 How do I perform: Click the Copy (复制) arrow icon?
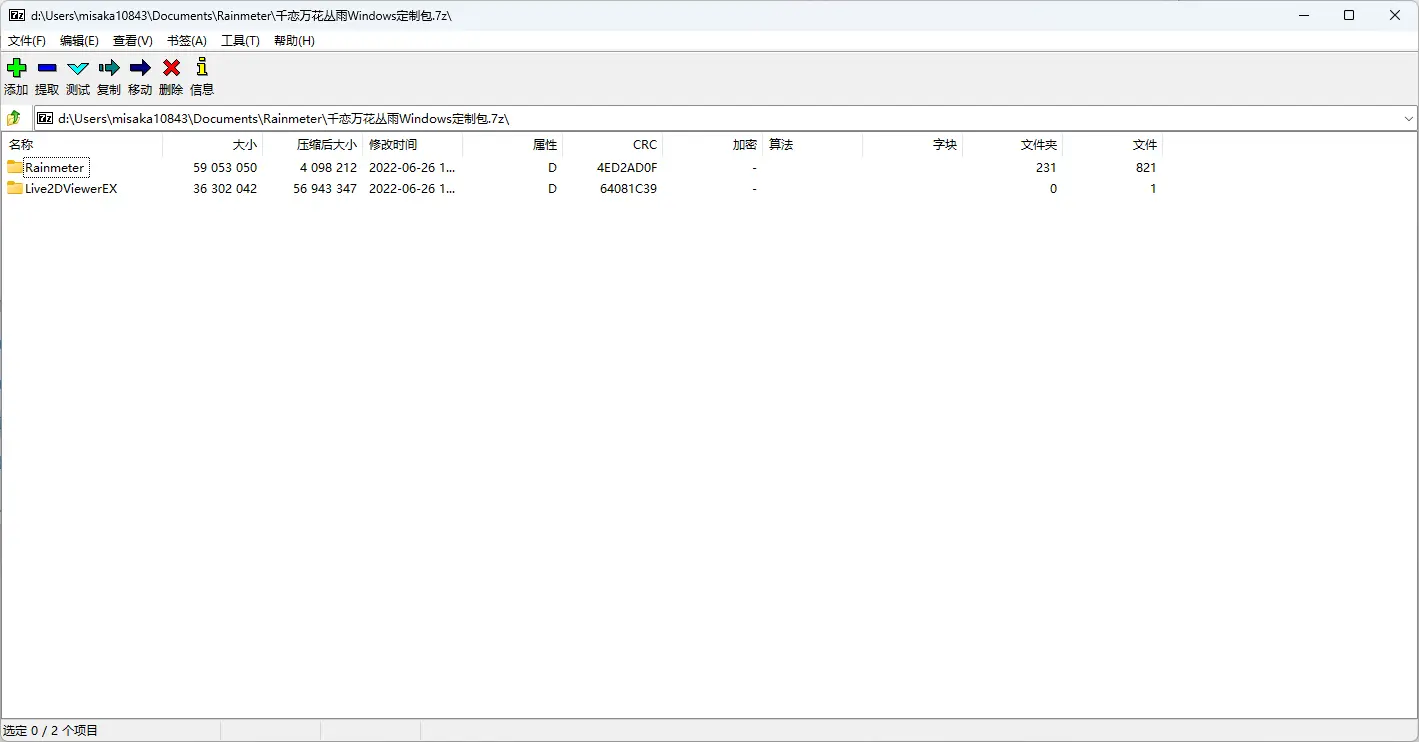109,69
